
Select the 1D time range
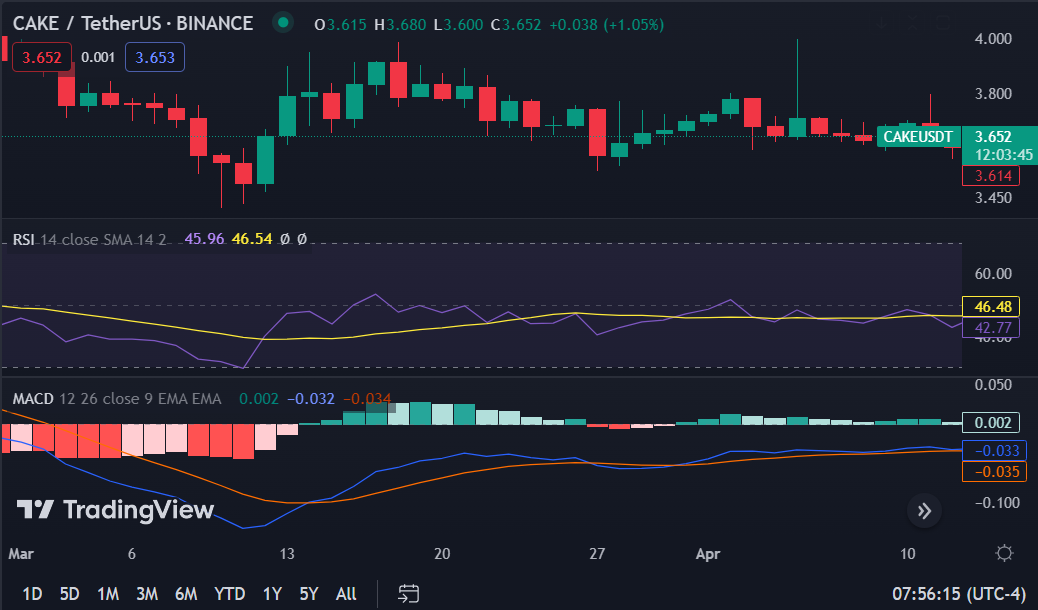pyautogui.click(x=32, y=593)
